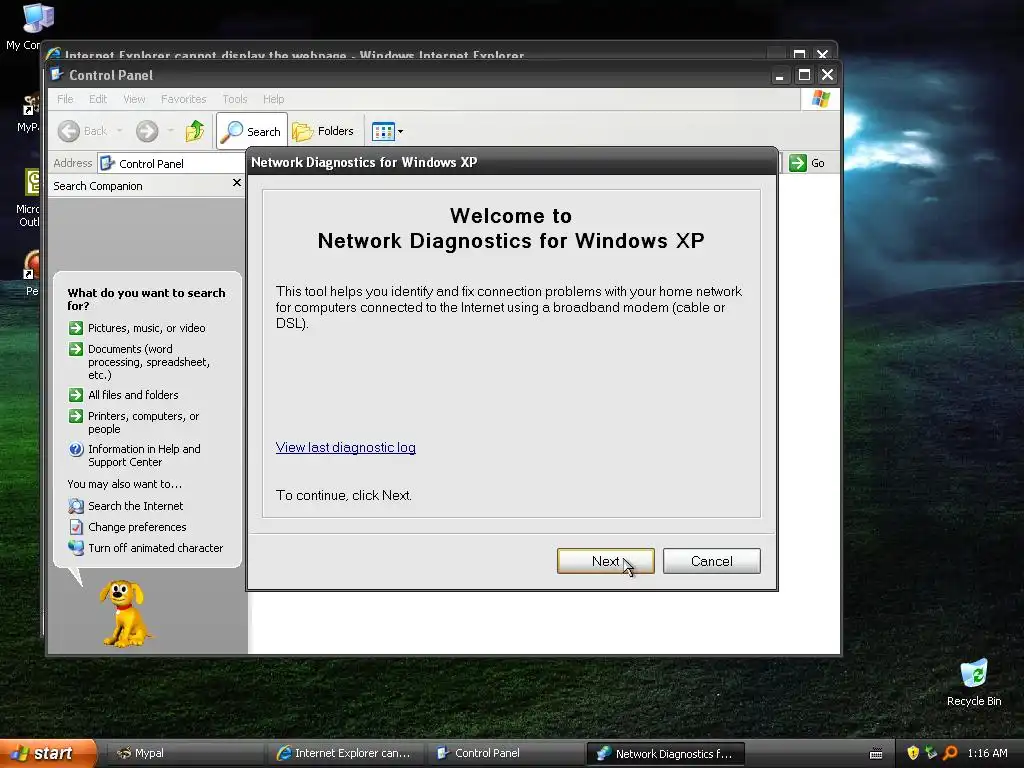Image resolution: width=1024 pixels, height=768 pixels.
Task: Open the Views dropdown in toolbar
Action: click(387, 131)
